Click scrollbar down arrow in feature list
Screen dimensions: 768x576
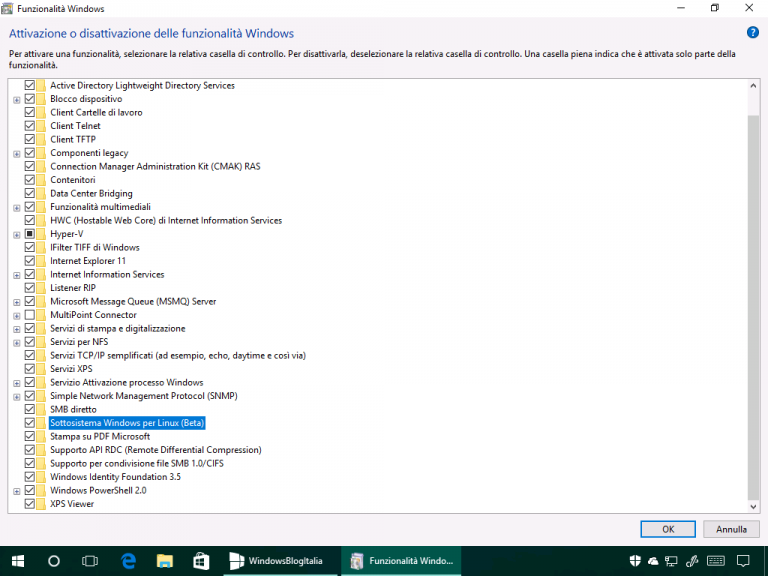pyautogui.click(x=753, y=507)
